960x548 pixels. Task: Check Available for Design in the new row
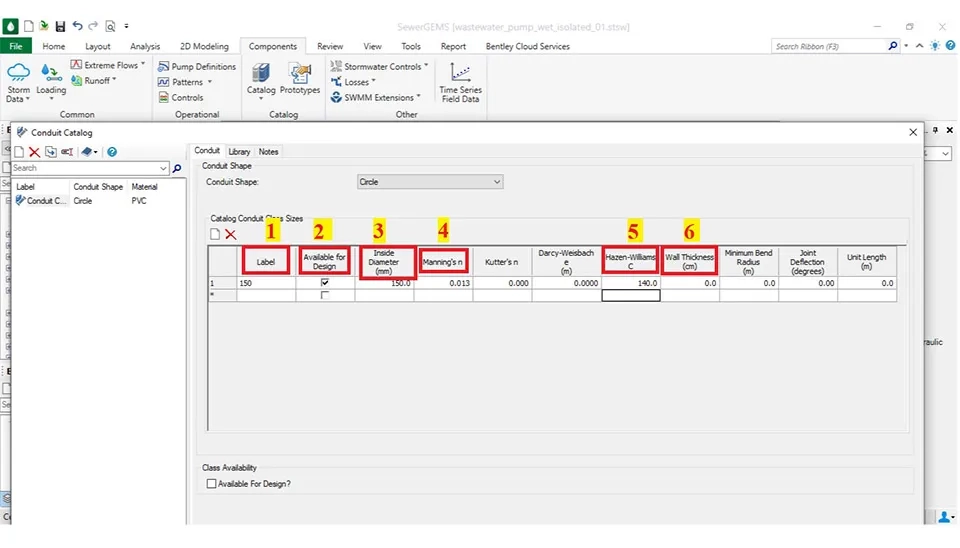point(325,296)
